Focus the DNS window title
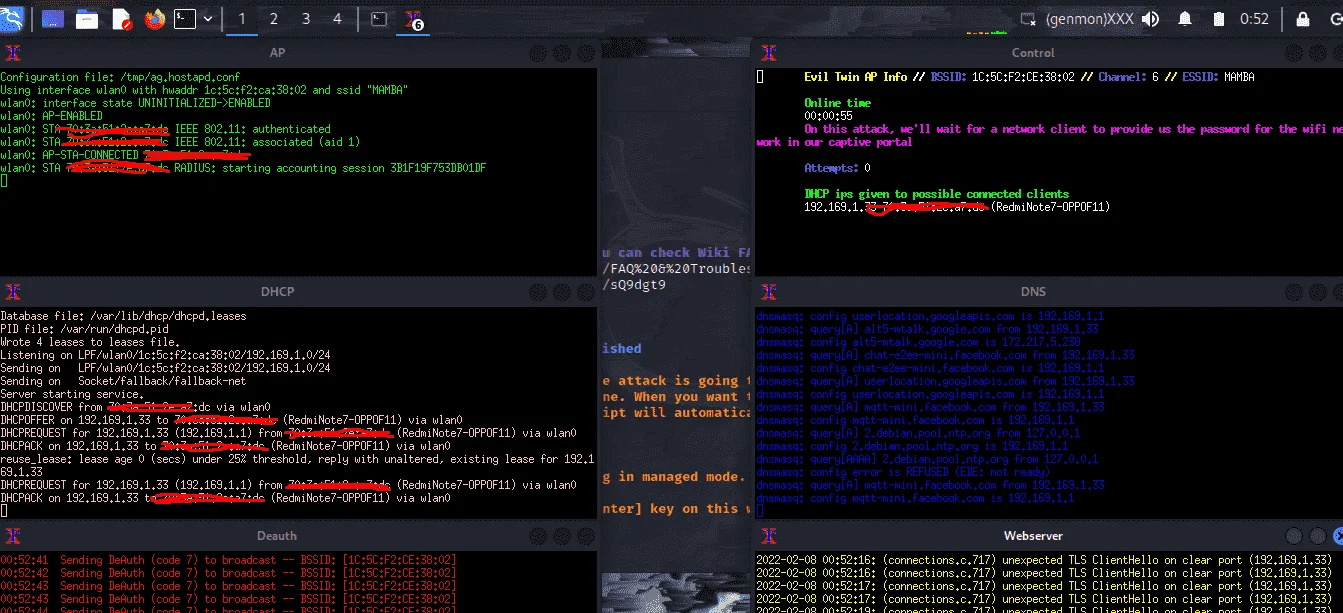The width and height of the screenshot is (1343, 613). click(1033, 292)
